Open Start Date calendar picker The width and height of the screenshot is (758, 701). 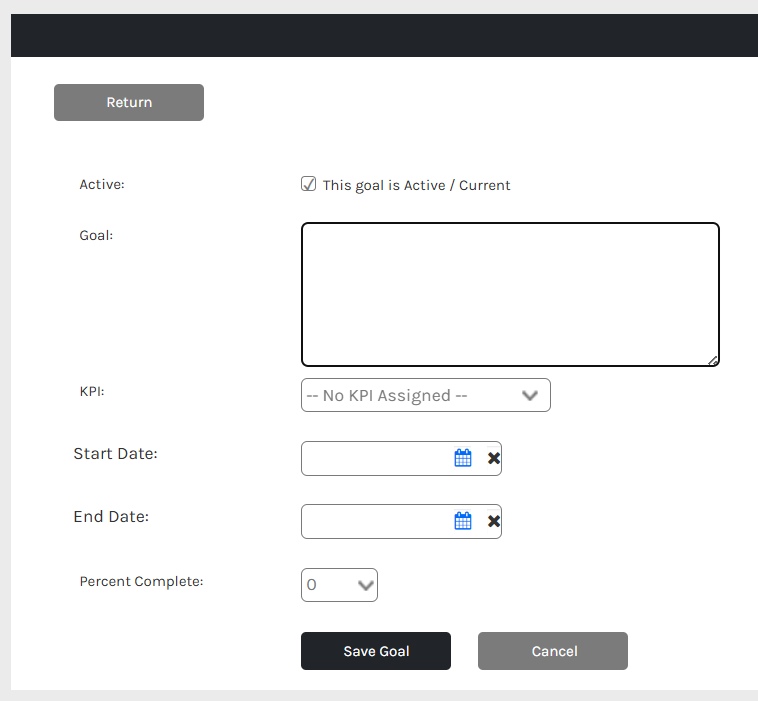coord(463,458)
